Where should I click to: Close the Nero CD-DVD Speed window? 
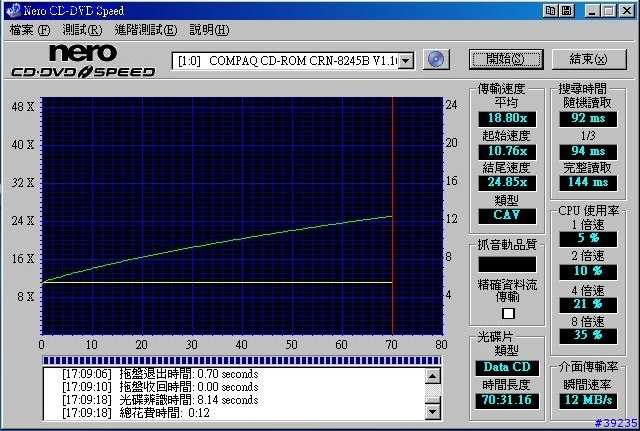pos(627,11)
